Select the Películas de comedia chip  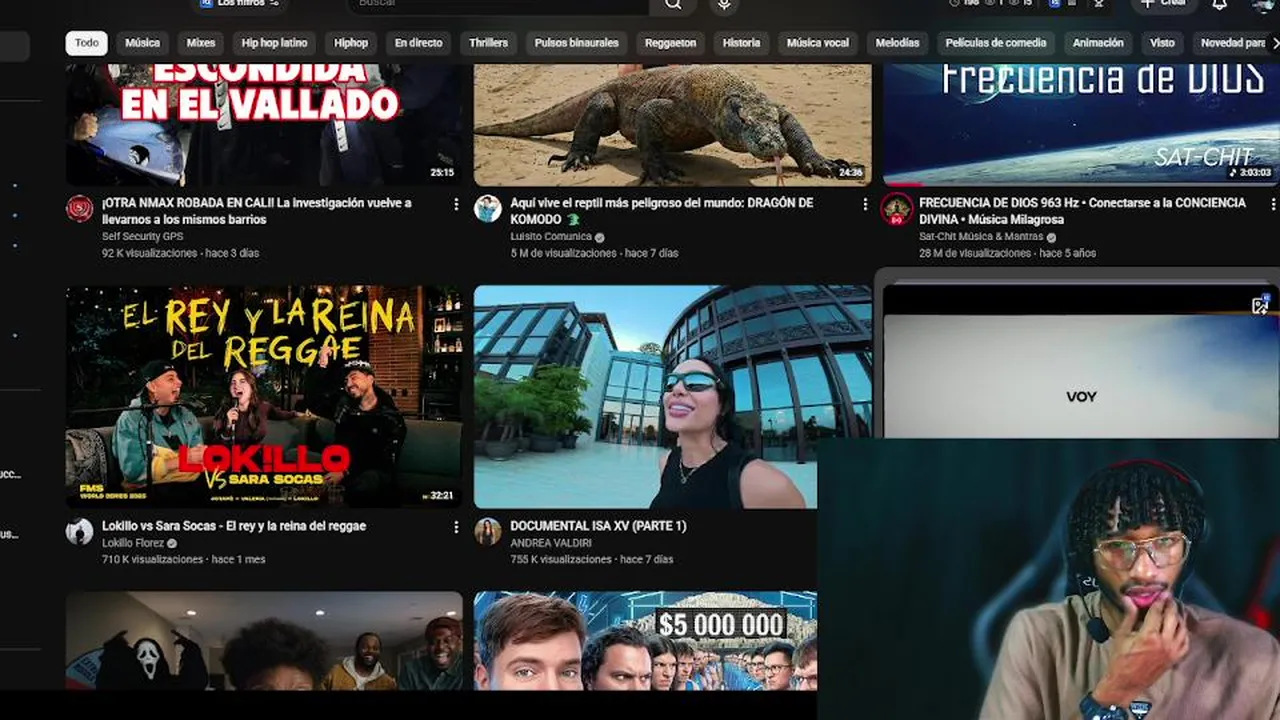coord(995,43)
